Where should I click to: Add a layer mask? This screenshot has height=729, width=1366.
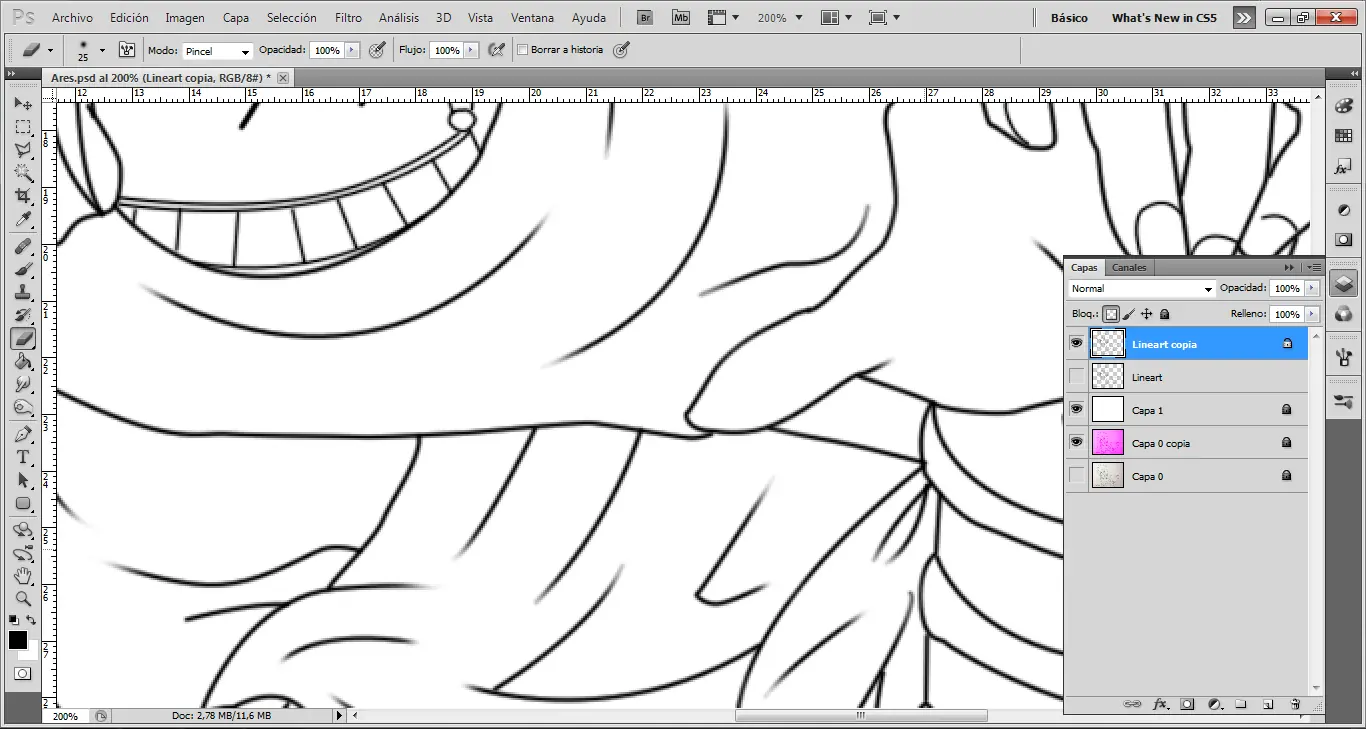[1187, 704]
